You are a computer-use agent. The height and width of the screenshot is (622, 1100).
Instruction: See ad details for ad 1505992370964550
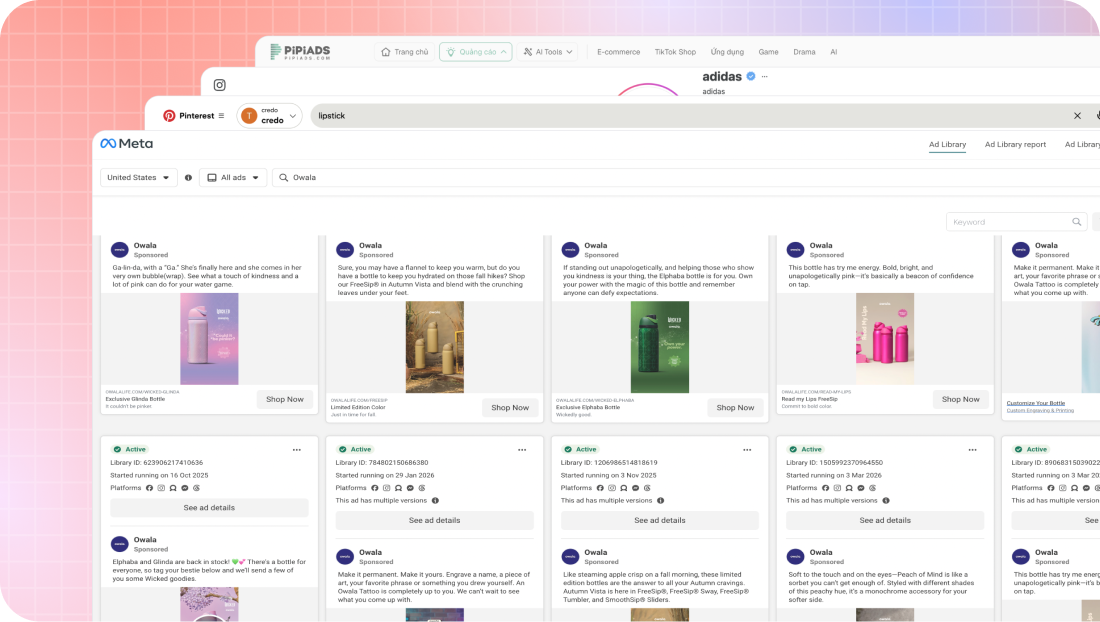(885, 520)
